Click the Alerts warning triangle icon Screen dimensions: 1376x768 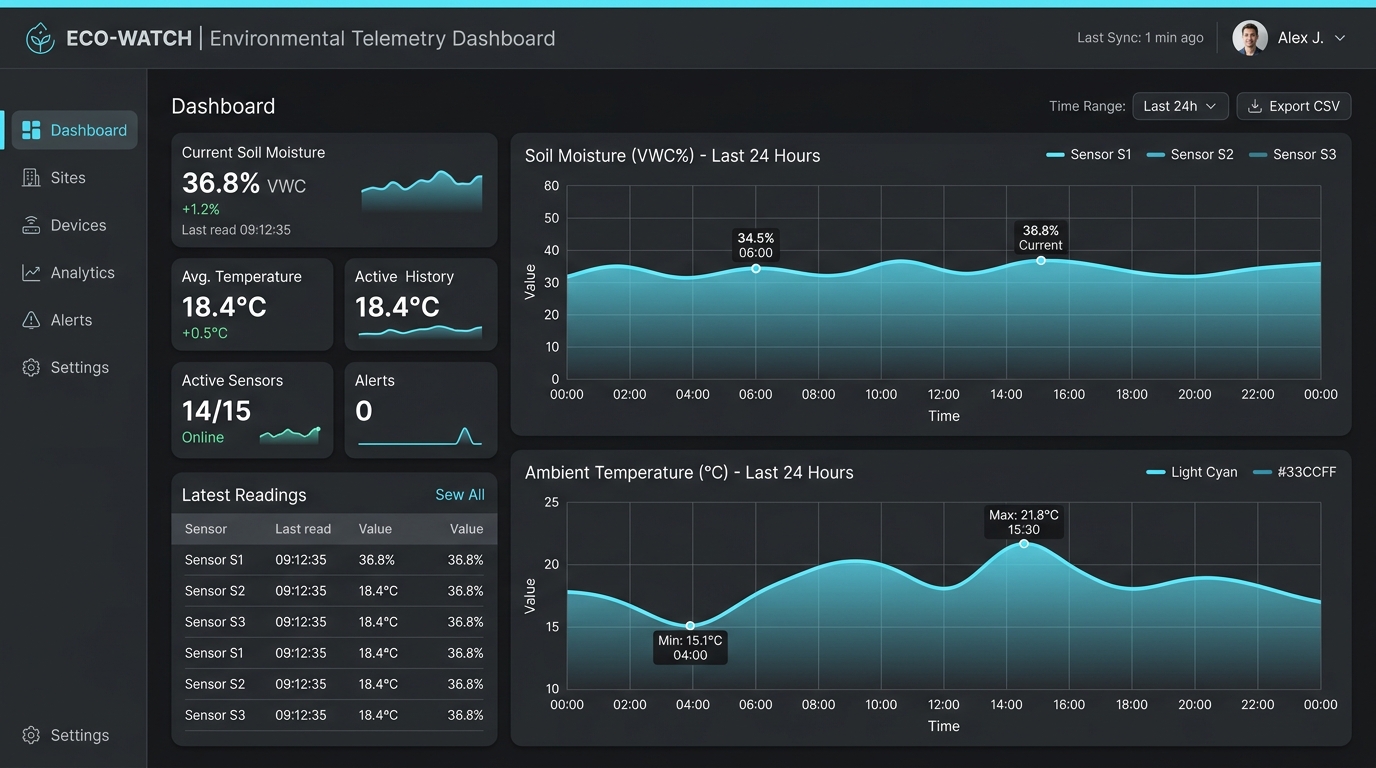point(31,320)
